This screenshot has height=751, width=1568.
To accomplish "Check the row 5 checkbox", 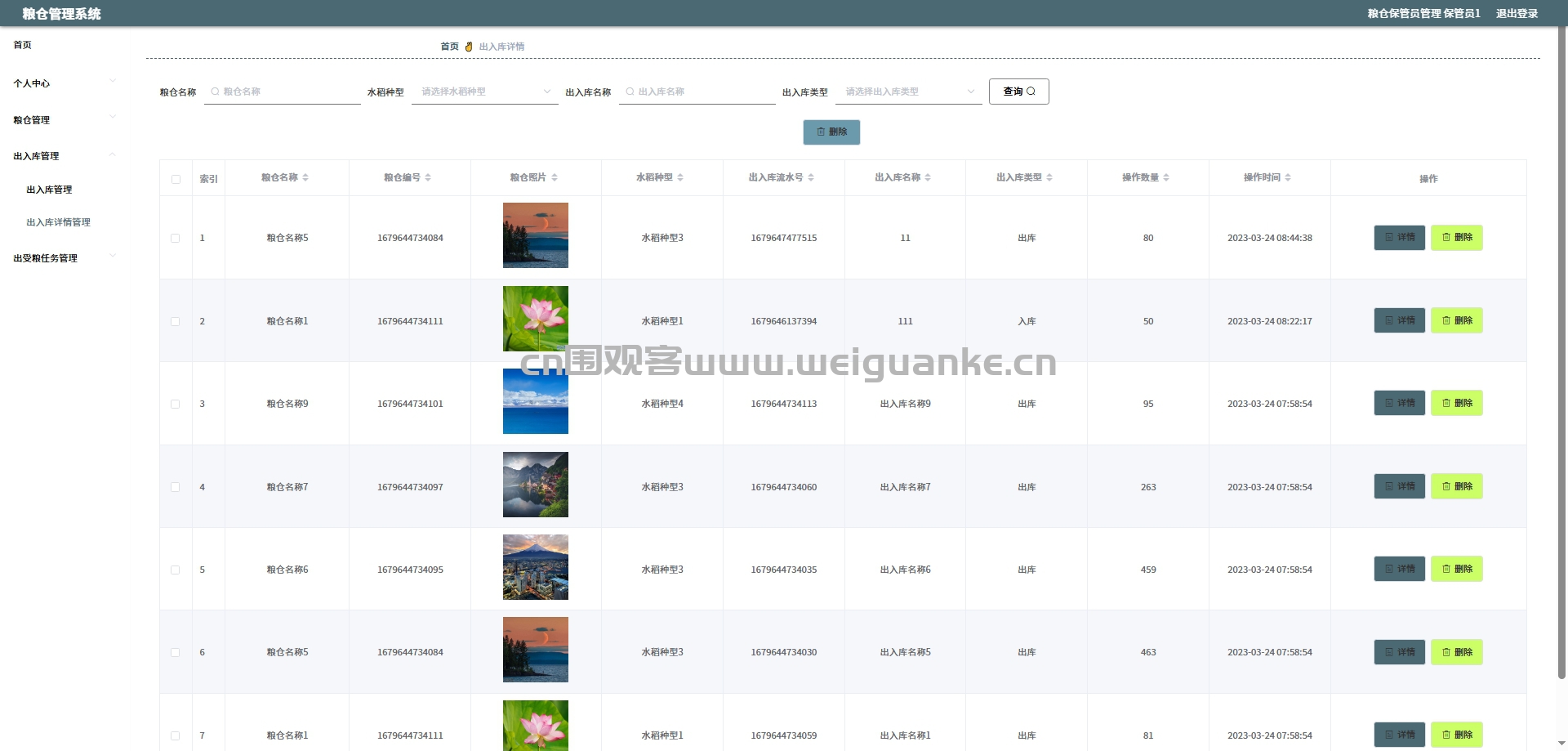I will [x=175, y=570].
